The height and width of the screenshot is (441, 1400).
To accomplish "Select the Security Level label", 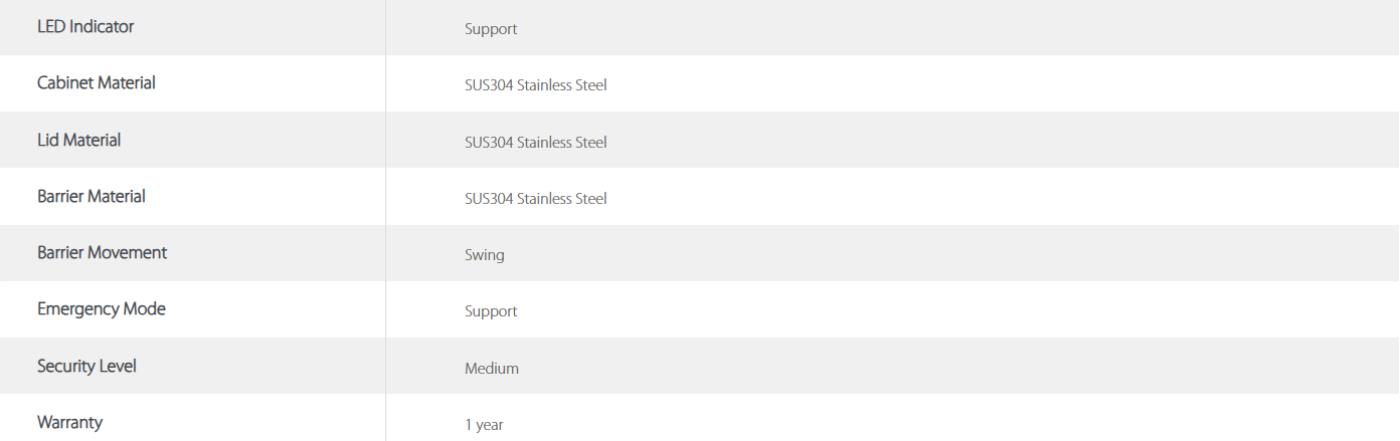I will 86,366.
